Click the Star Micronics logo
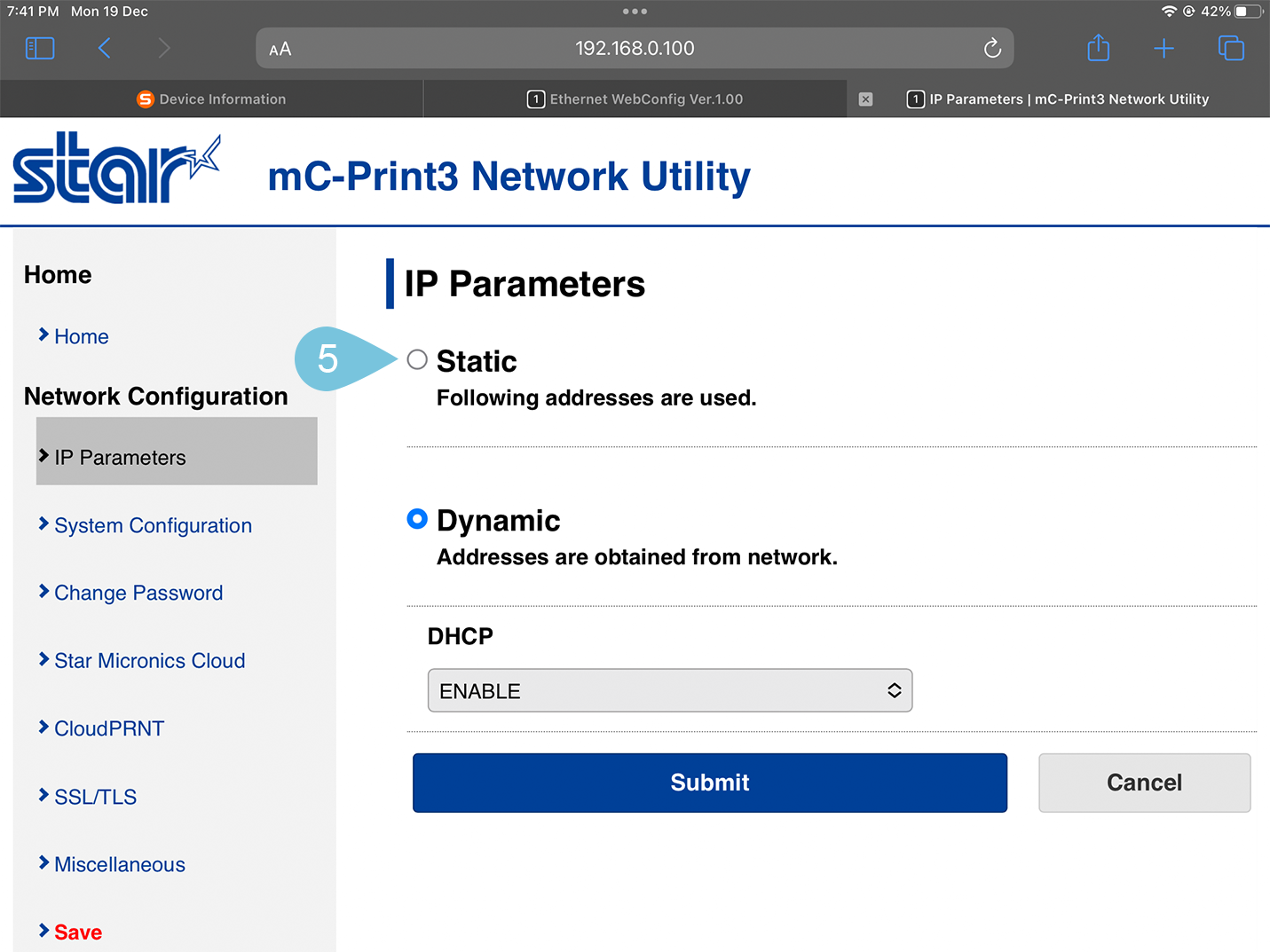The width and height of the screenshot is (1270, 952). click(115, 169)
